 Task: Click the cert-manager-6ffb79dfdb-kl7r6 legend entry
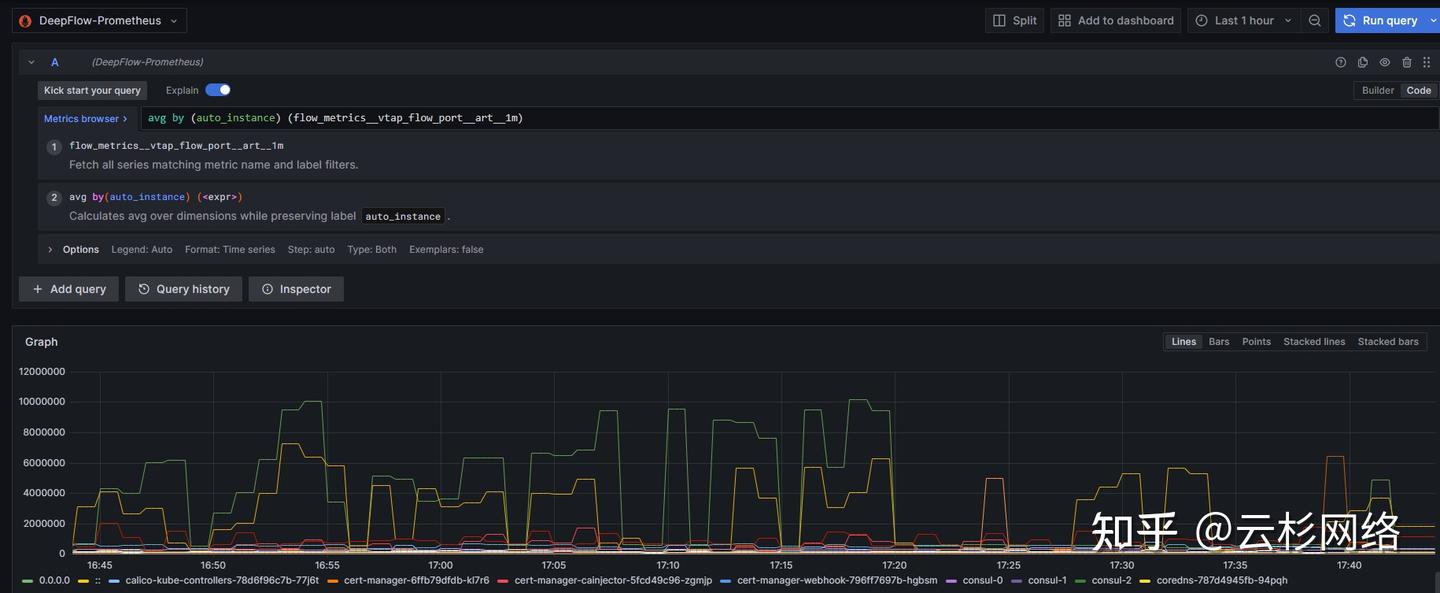[x=417, y=580]
